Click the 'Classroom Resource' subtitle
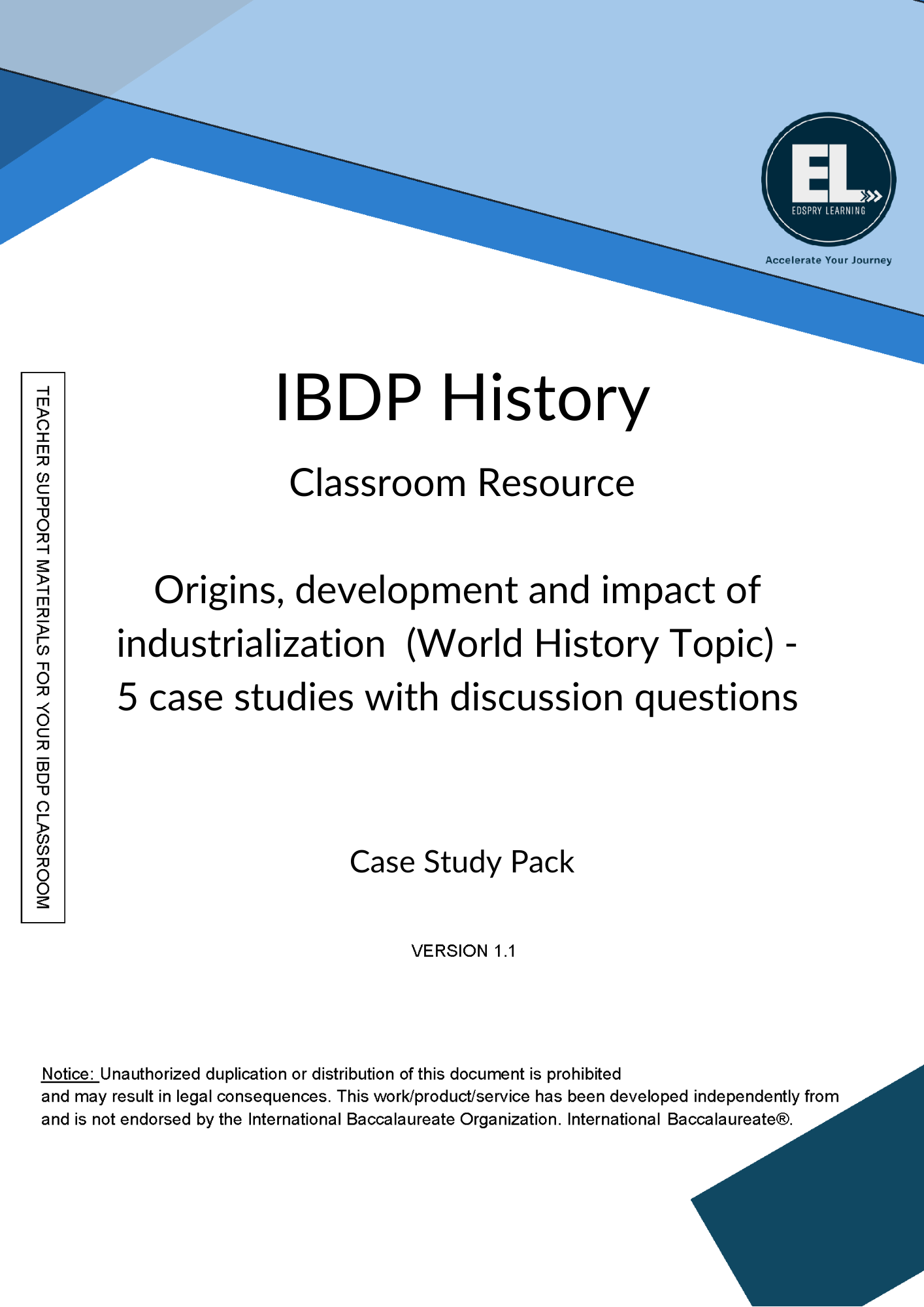Viewport: 924px width, 1307px height. (462, 483)
